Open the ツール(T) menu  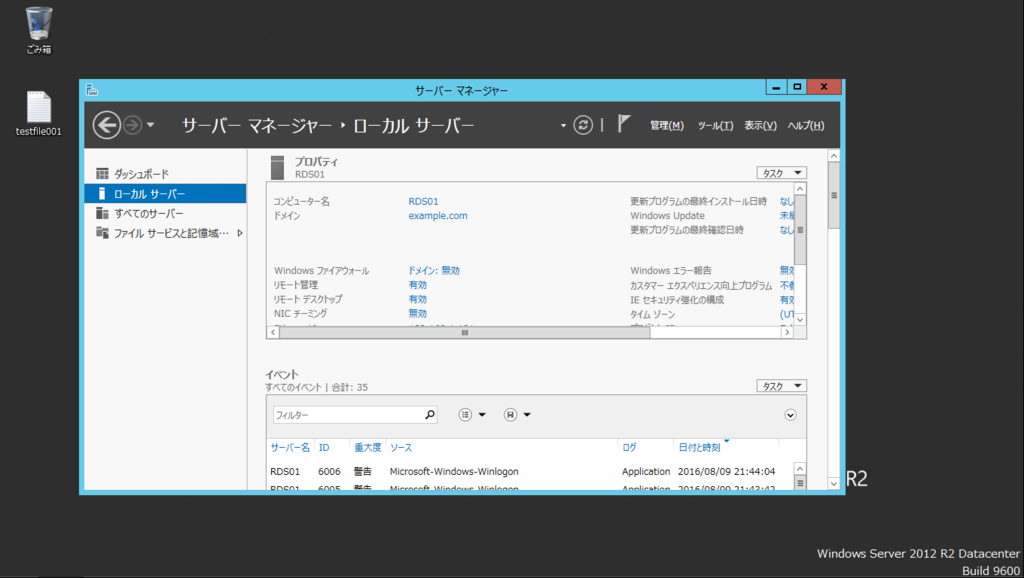[x=715, y=125]
